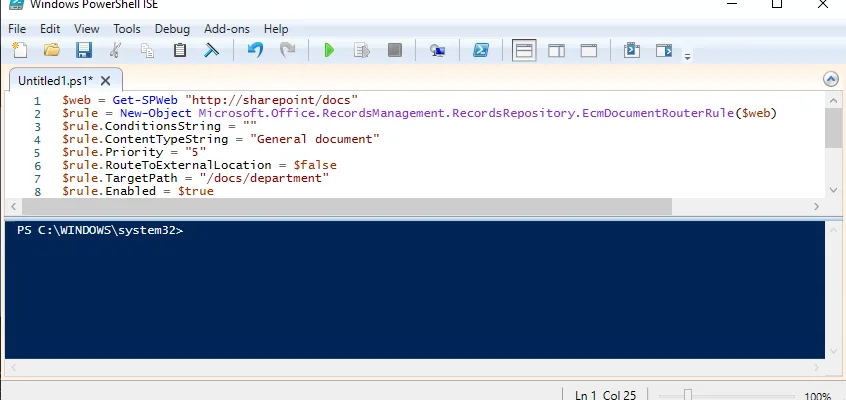
Task: Adjust the zoom slider in status bar
Action: 687,396
